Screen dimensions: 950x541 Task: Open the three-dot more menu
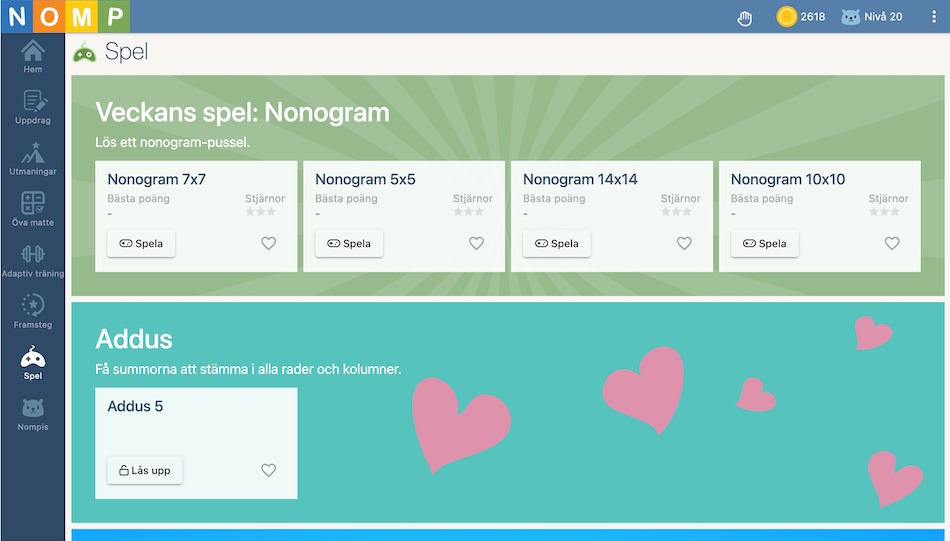[x=934, y=17]
